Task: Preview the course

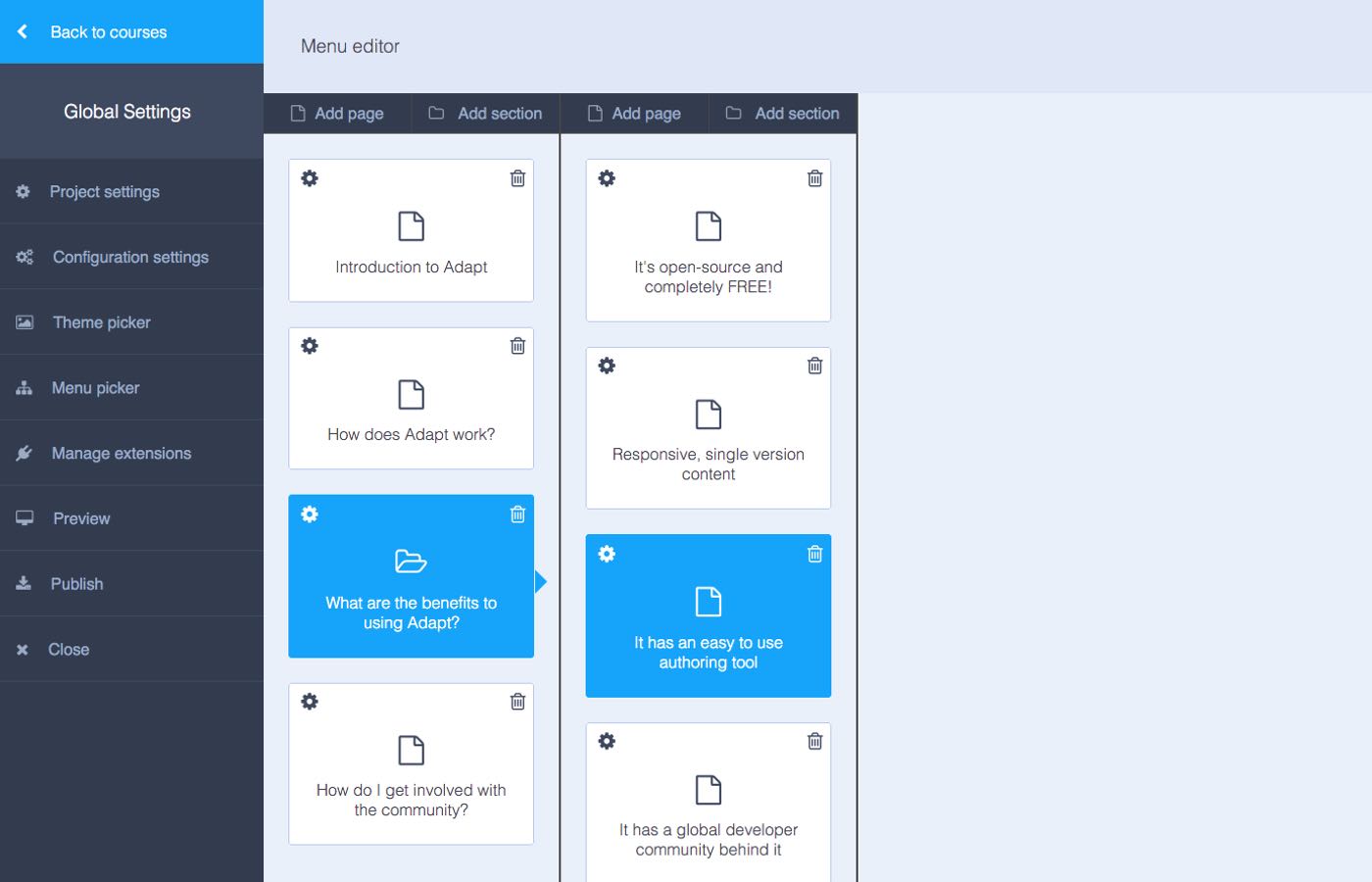Action: 131,518
